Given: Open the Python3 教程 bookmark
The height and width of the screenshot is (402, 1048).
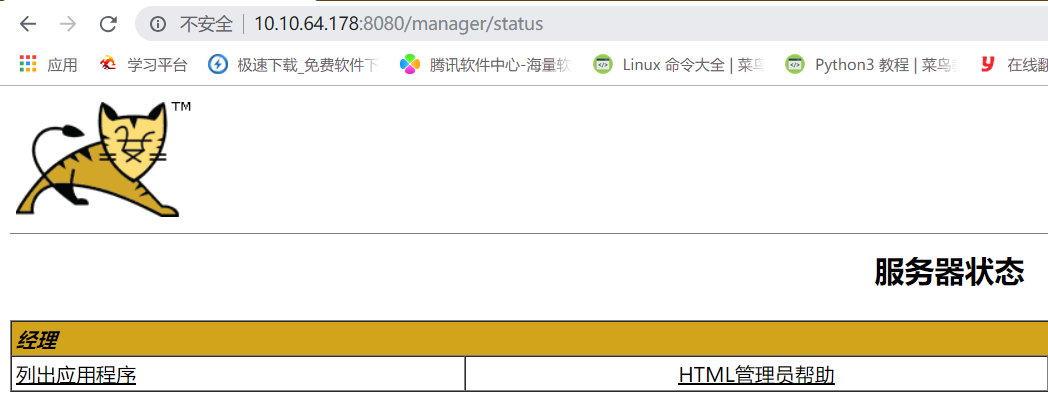Looking at the screenshot, I should [872, 64].
